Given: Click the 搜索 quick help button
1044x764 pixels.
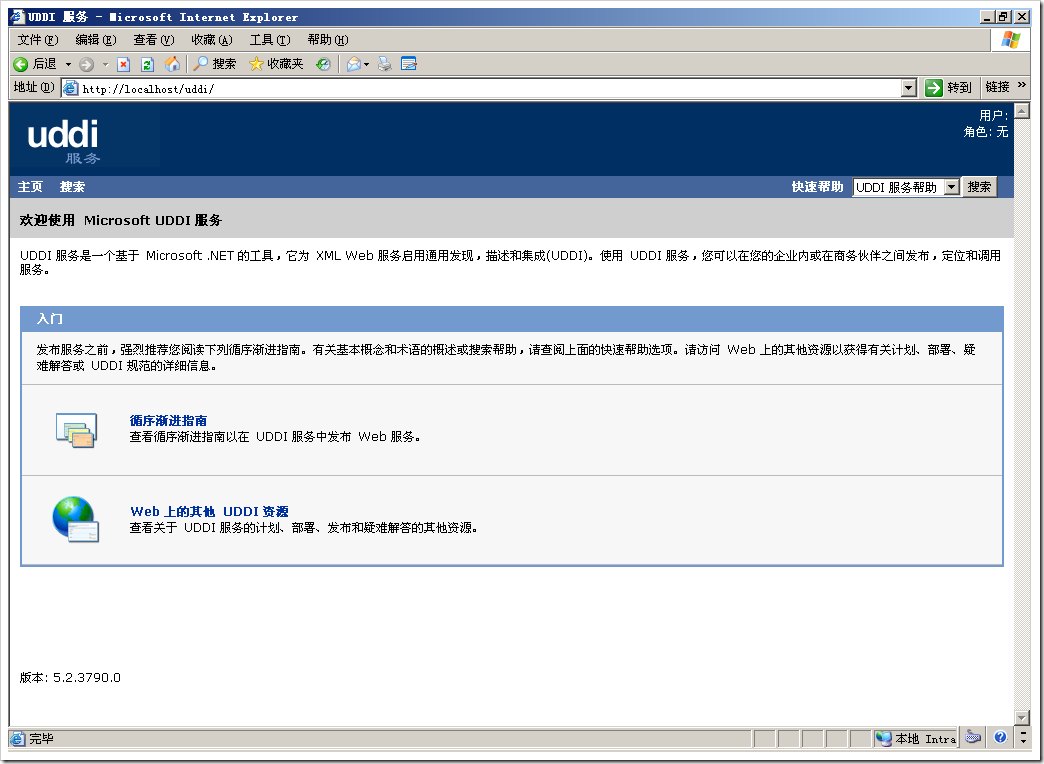Looking at the screenshot, I should [x=979, y=187].
